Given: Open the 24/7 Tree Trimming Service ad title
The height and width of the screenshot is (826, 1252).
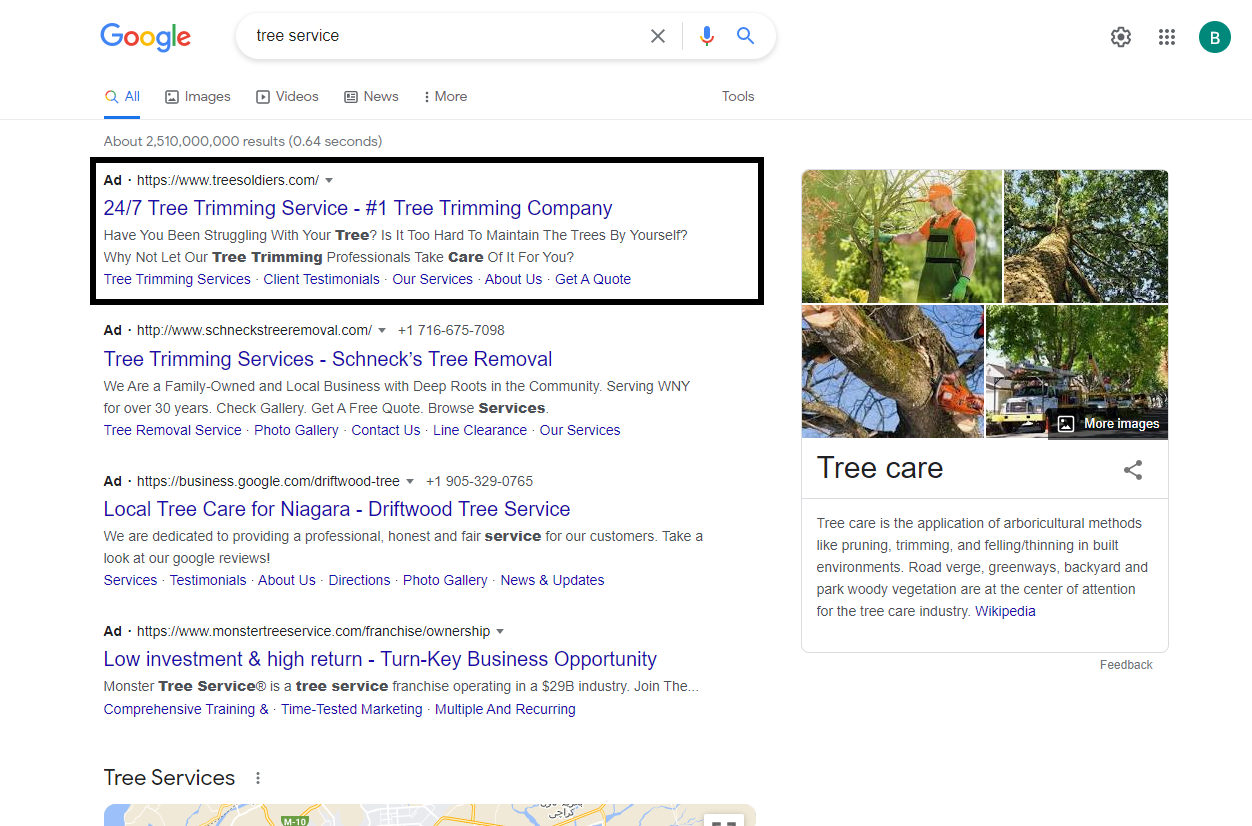Looking at the screenshot, I should (358, 208).
